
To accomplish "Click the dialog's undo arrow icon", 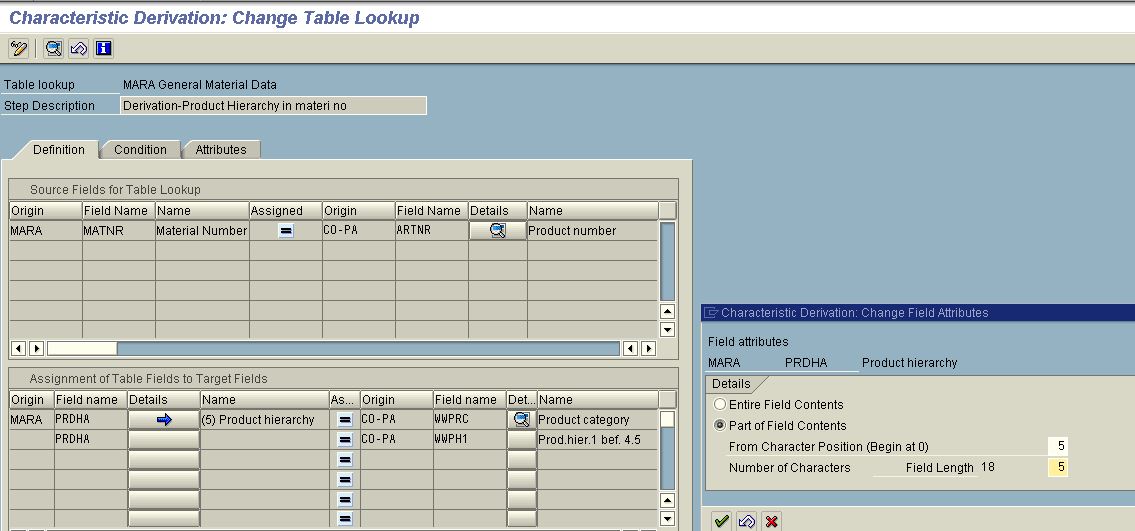I will tap(746, 521).
